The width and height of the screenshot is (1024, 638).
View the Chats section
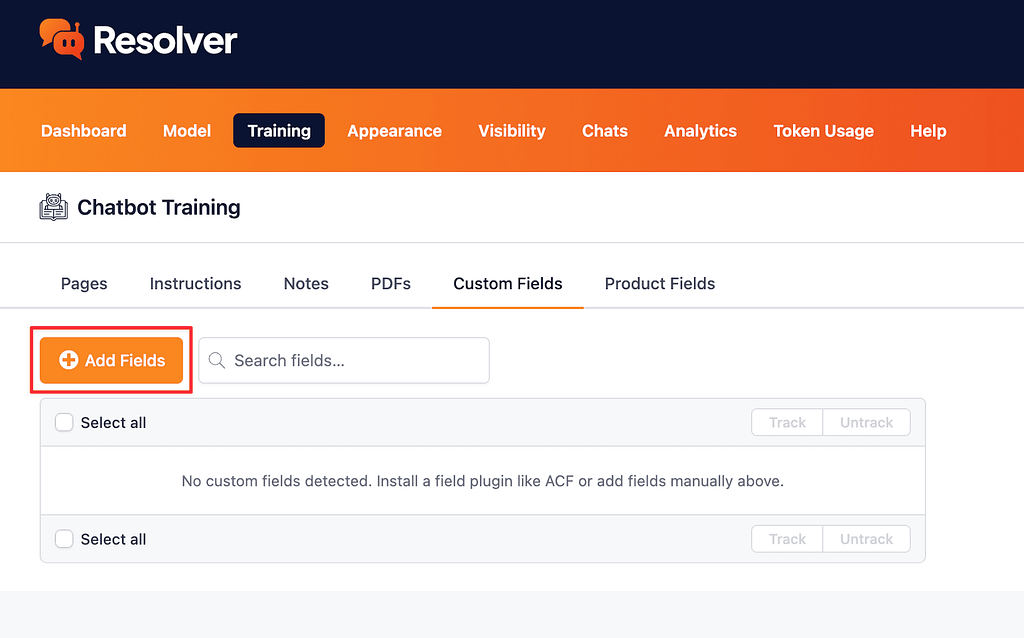605,131
